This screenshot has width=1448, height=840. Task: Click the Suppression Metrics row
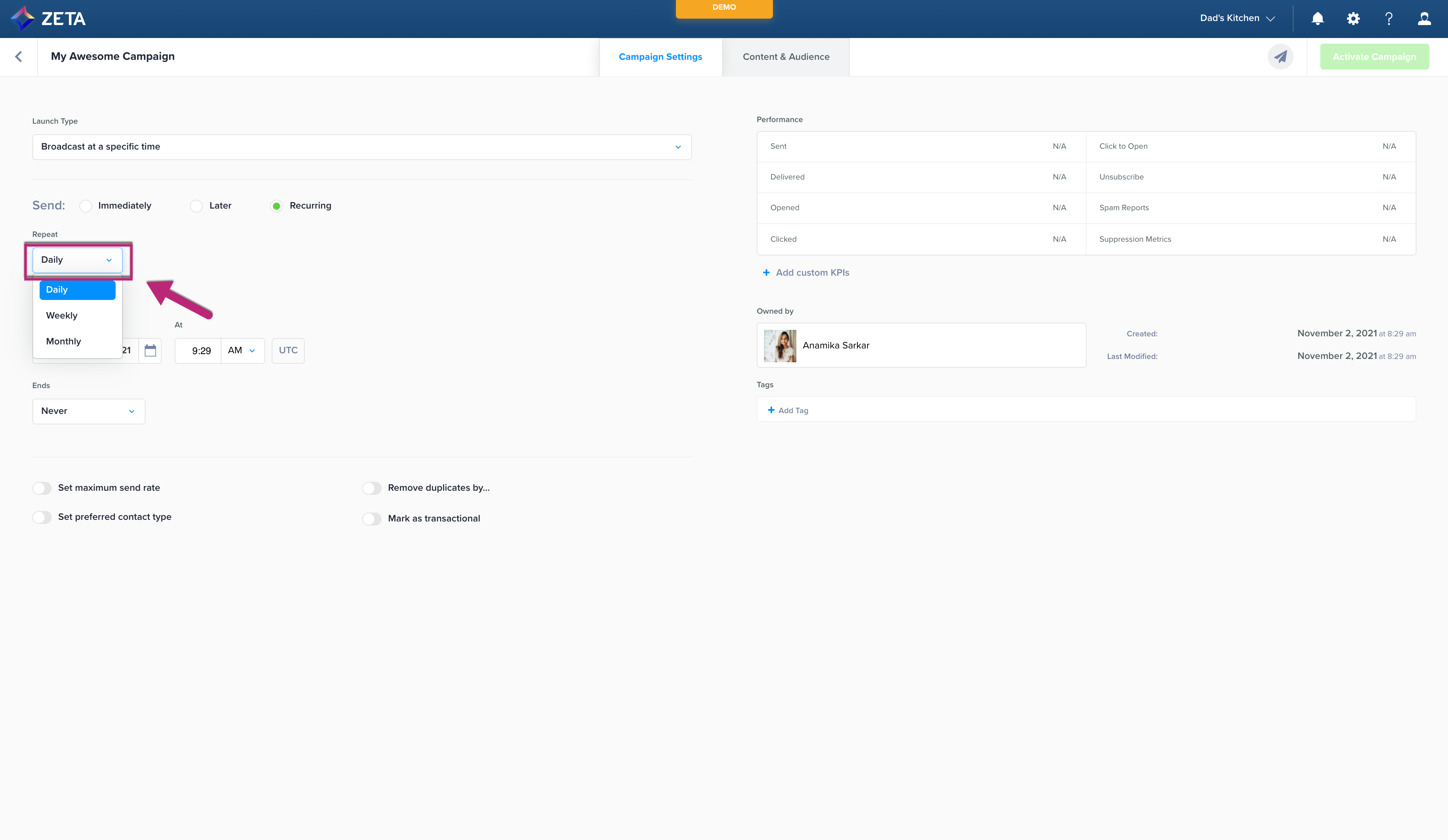click(x=1250, y=239)
